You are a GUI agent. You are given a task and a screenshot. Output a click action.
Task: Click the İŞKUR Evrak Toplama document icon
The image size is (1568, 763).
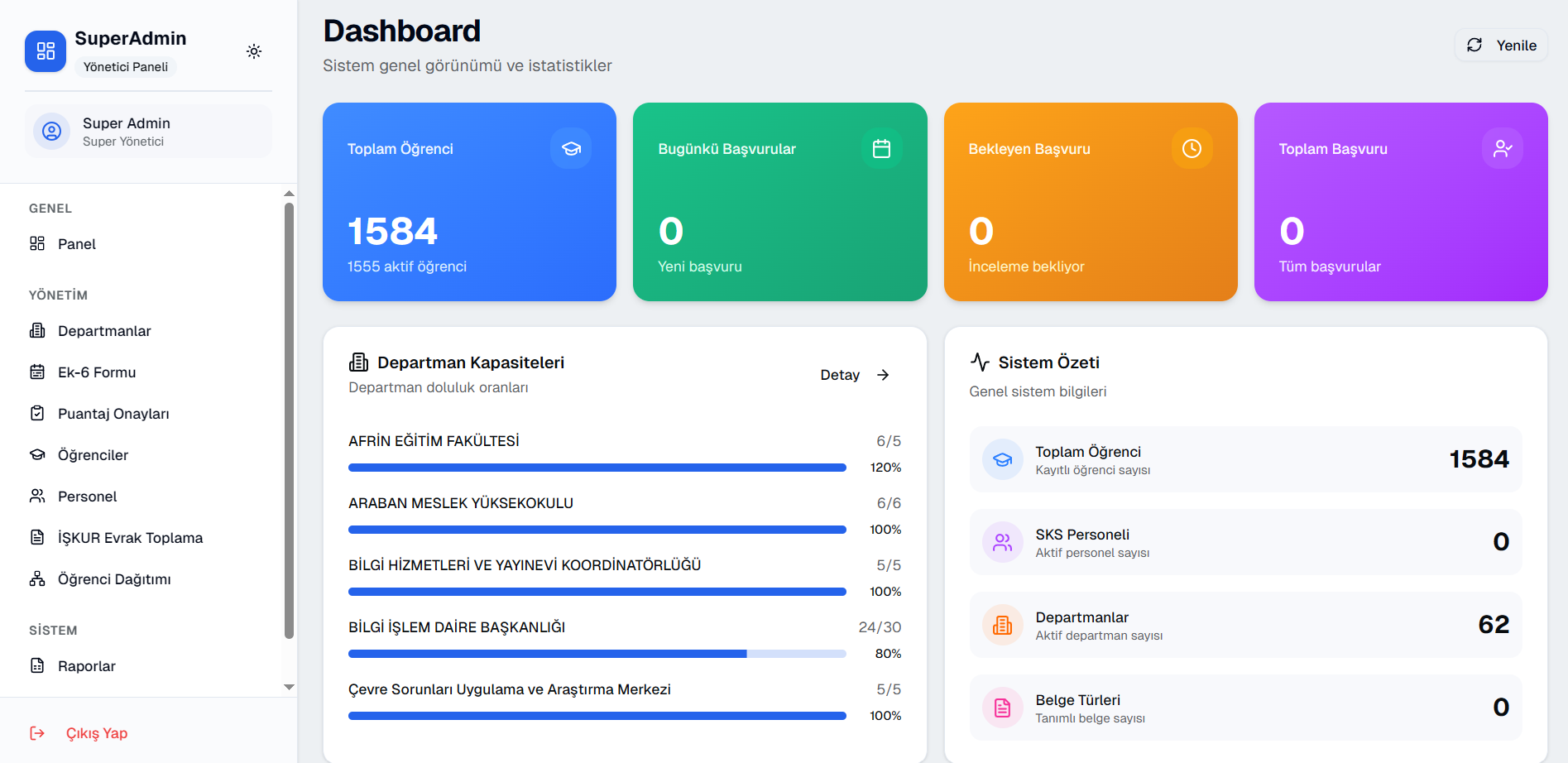pos(37,537)
